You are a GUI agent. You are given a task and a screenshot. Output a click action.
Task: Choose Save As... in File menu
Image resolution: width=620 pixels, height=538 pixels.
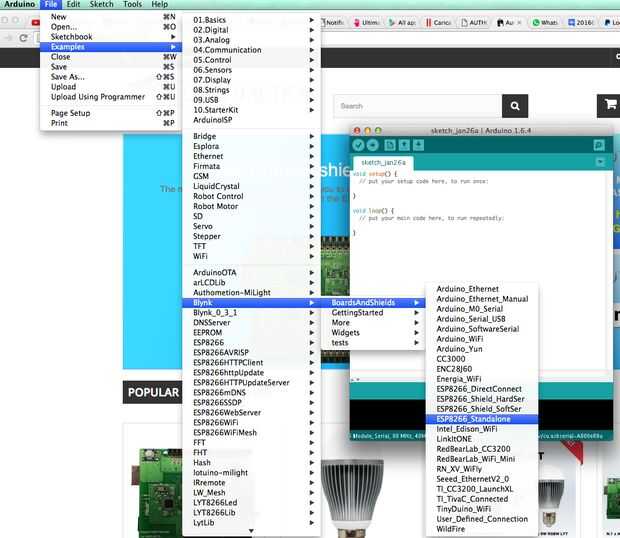point(111,77)
